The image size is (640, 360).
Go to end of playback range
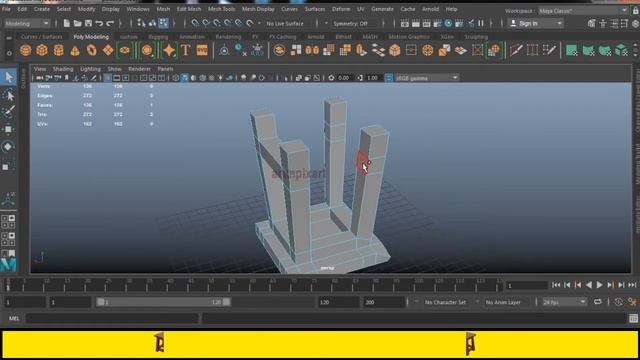tap(632, 285)
